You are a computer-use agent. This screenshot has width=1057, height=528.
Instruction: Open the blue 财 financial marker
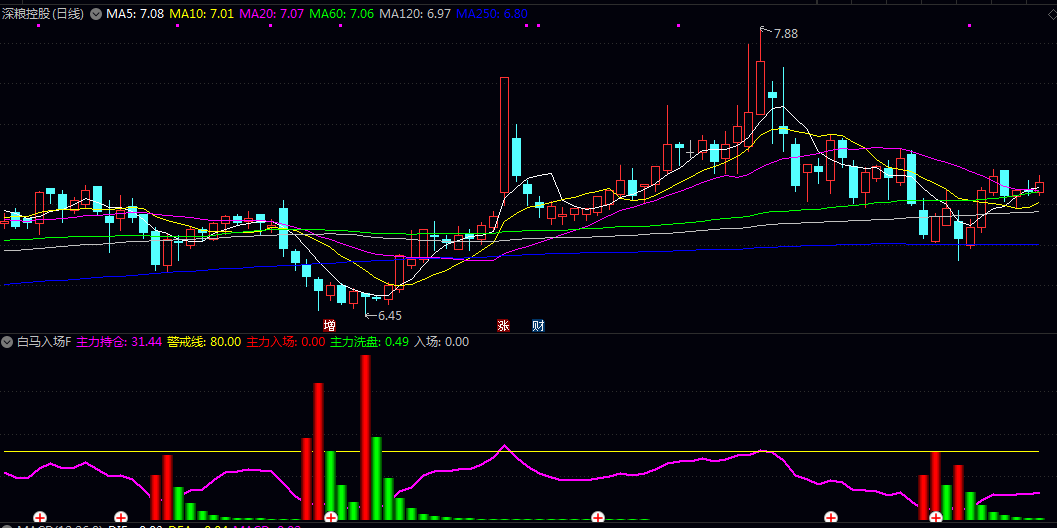point(538,326)
